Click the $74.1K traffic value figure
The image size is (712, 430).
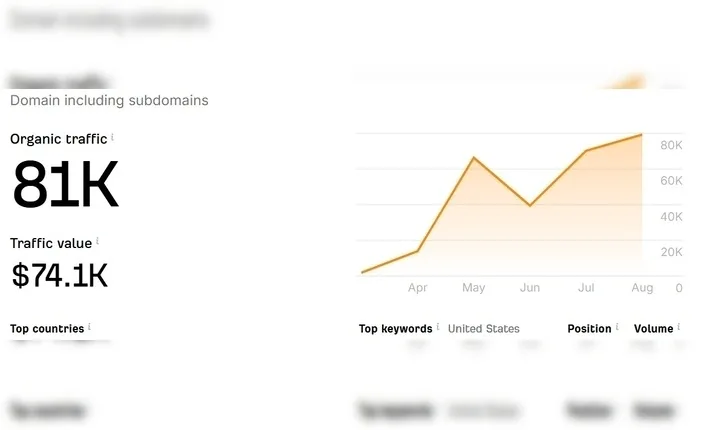[60, 275]
